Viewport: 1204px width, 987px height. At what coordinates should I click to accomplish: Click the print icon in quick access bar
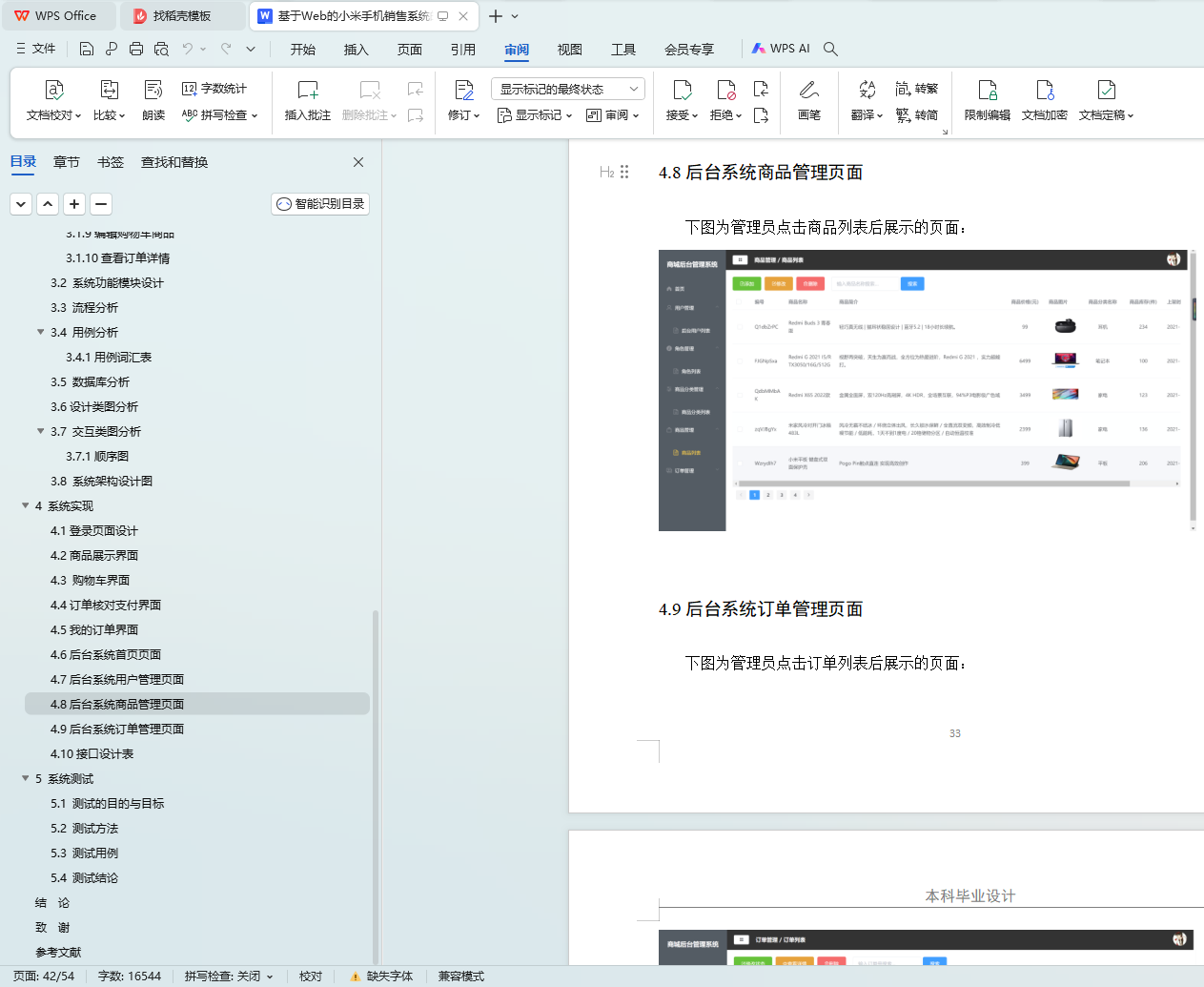(136, 49)
